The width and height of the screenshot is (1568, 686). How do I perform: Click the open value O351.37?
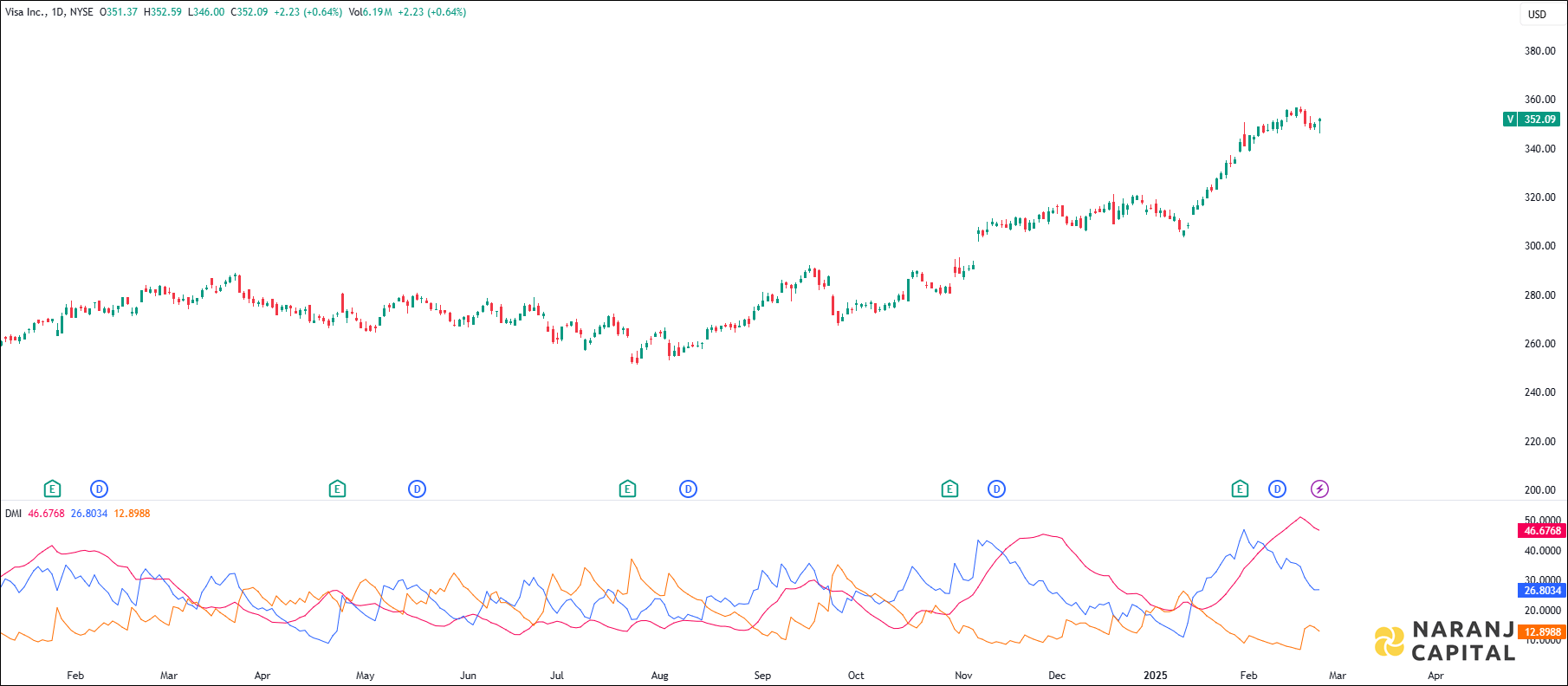click(x=119, y=12)
